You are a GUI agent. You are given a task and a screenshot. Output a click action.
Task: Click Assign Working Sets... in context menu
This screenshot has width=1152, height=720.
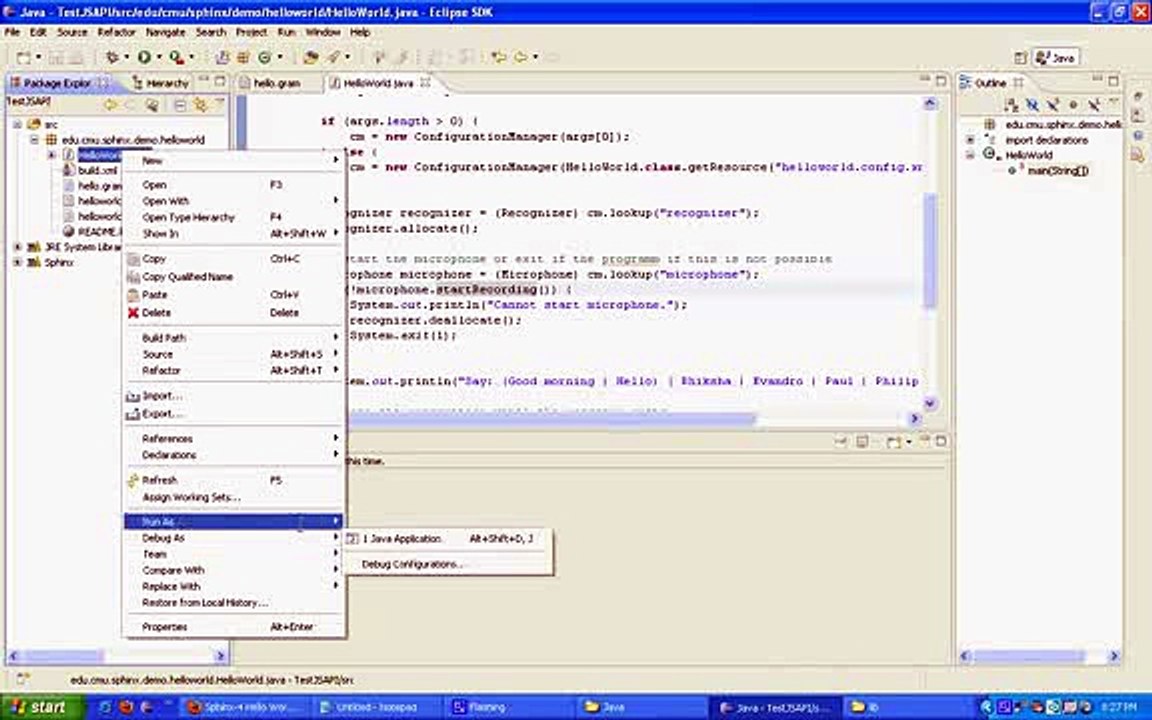click(233, 497)
